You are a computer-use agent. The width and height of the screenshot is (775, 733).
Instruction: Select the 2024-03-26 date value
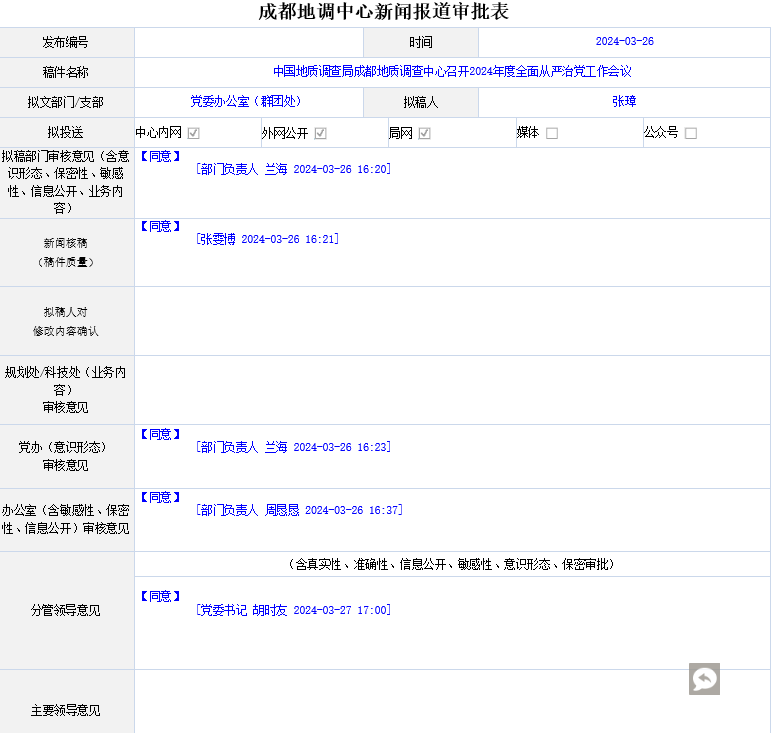(x=624, y=42)
